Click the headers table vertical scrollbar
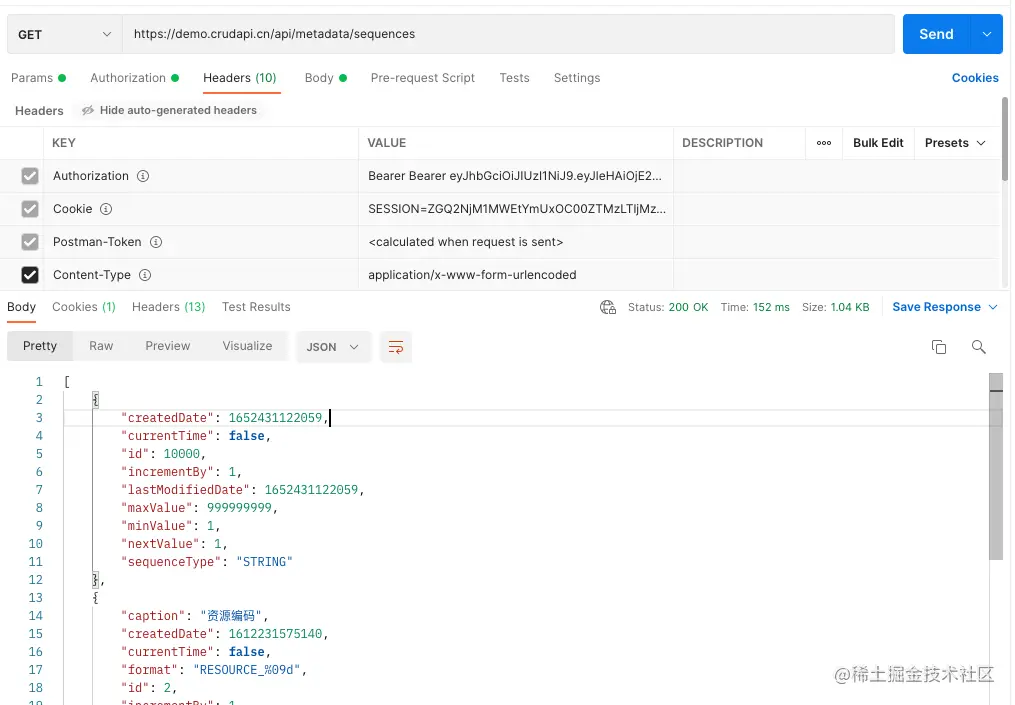Screen dimensions: 1015x705 pos(1005,139)
